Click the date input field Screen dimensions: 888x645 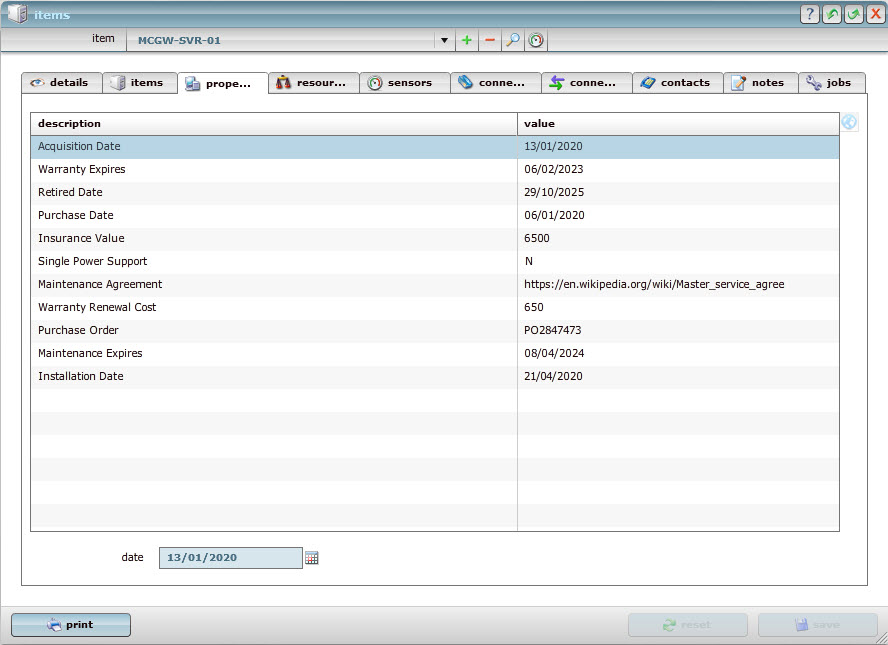click(230, 558)
